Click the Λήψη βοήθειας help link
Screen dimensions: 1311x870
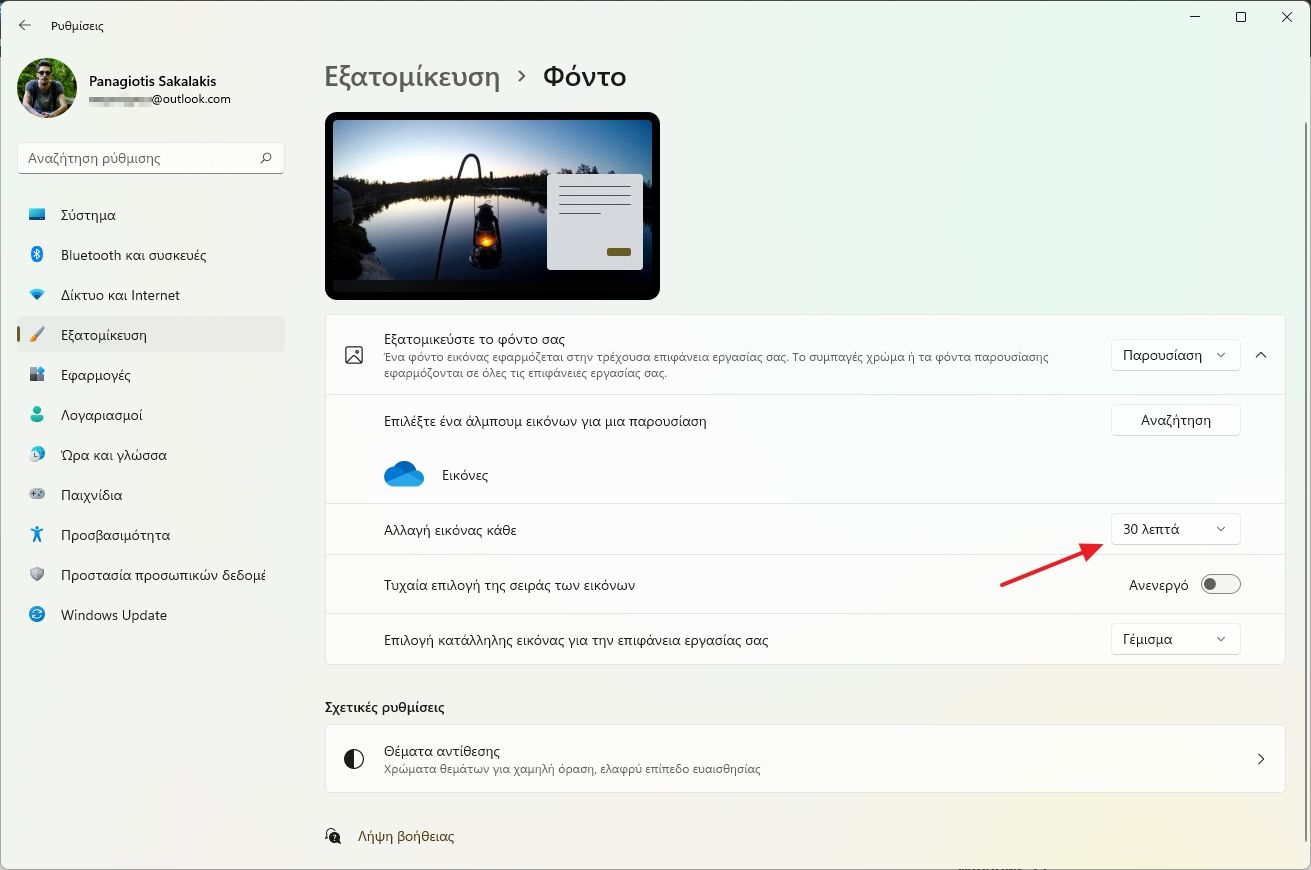click(x=405, y=836)
